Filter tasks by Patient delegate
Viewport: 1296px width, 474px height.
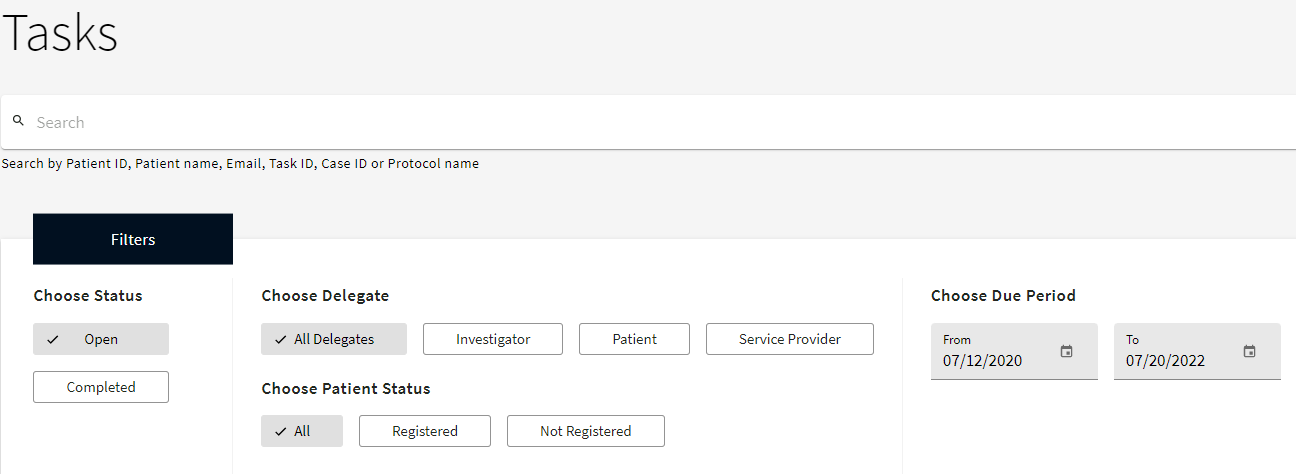coord(634,339)
